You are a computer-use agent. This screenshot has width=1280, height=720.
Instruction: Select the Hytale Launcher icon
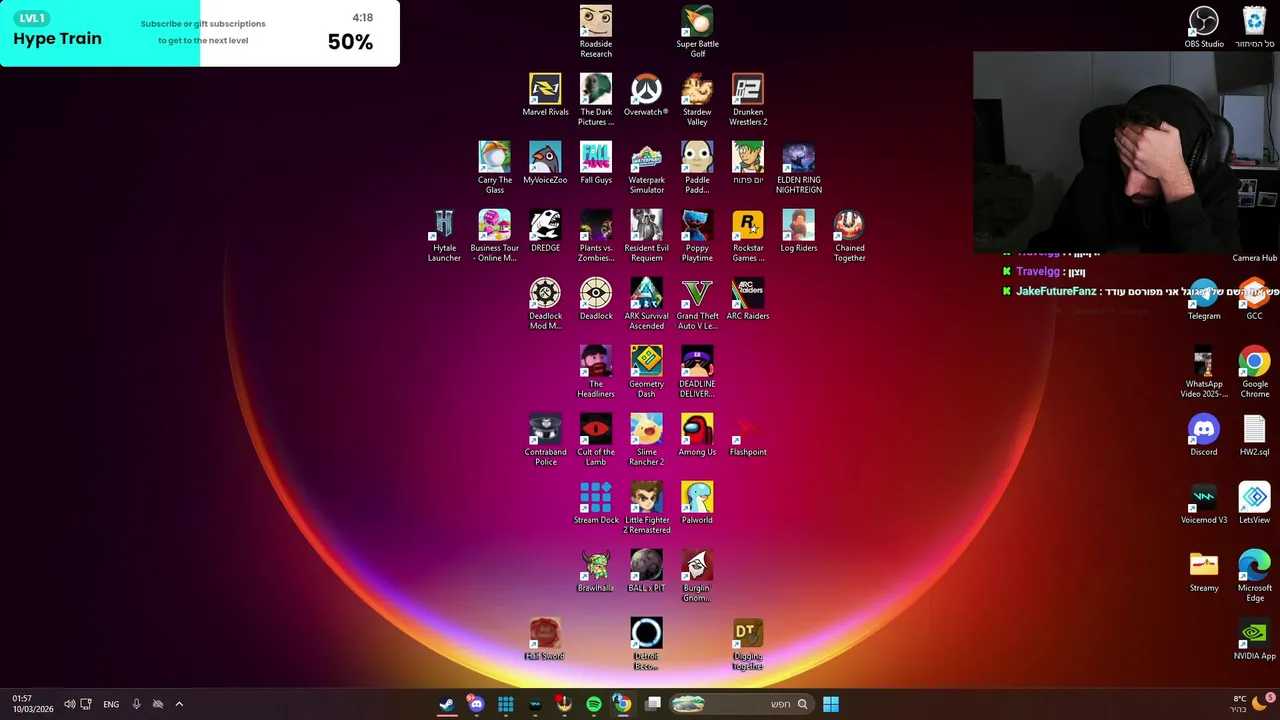click(x=444, y=235)
